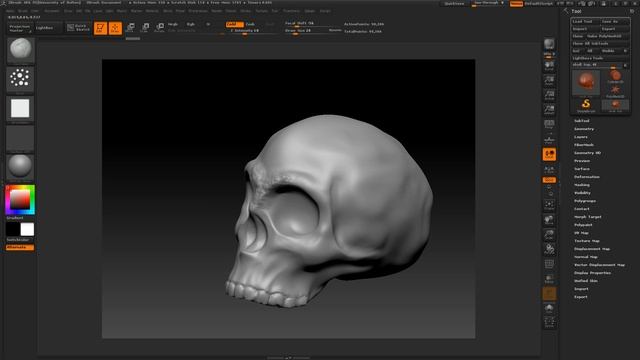640x360 pixels.
Task: Select the Cylinder3D tool thumbnail
Action: pos(615,76)
